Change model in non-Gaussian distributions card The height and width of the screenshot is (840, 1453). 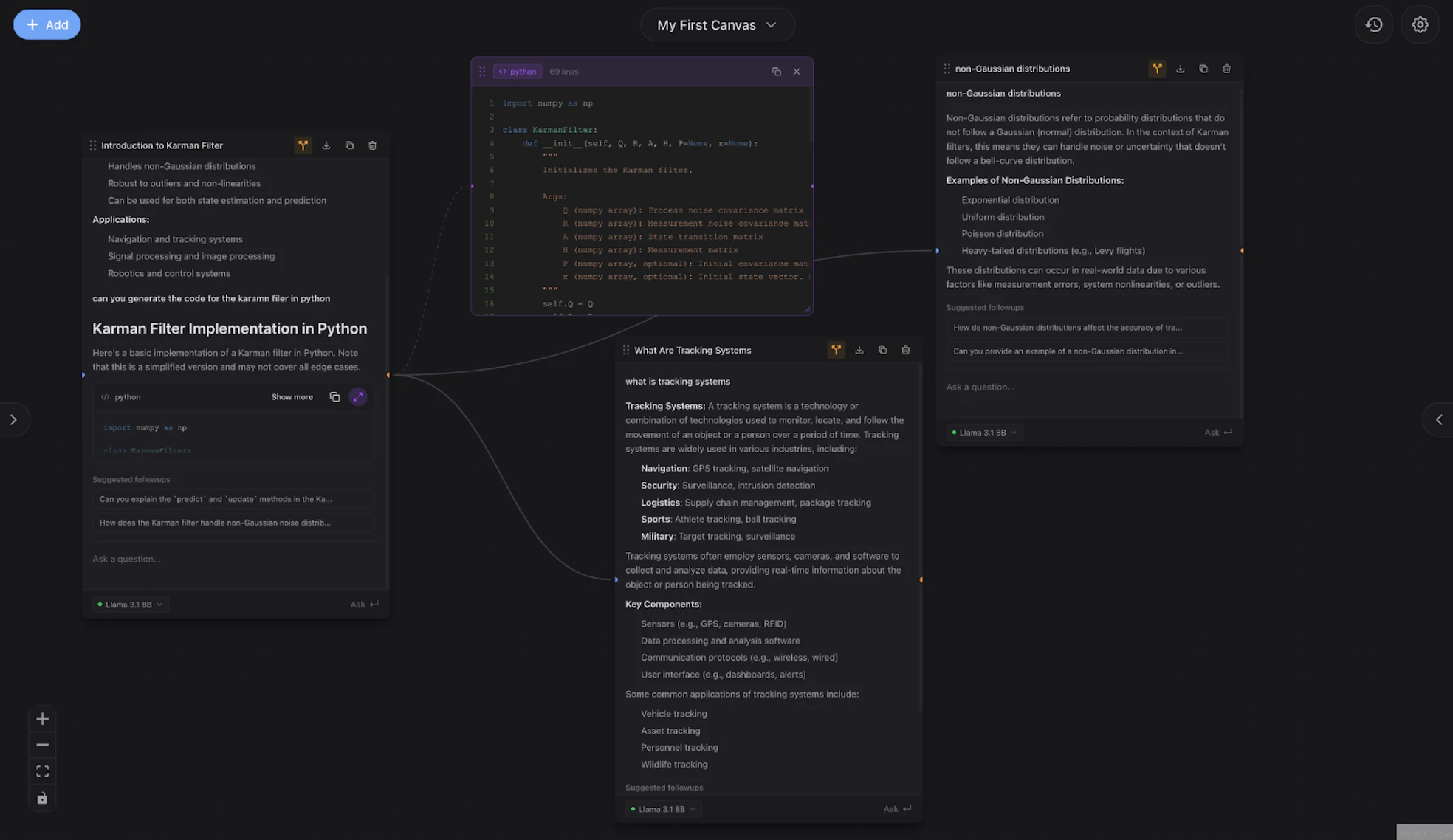[984, 433]
